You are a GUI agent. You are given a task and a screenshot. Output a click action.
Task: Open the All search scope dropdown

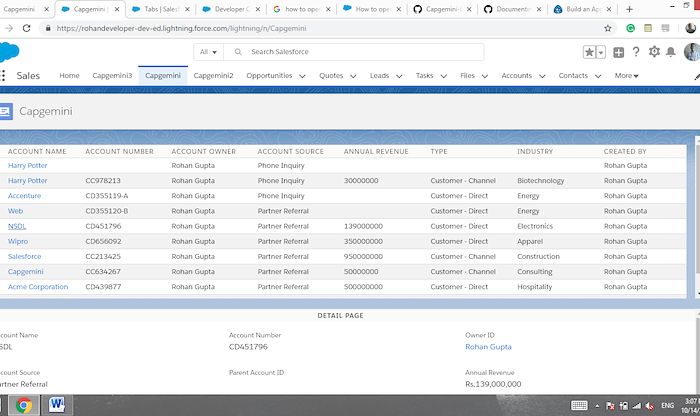coord(208,52)
